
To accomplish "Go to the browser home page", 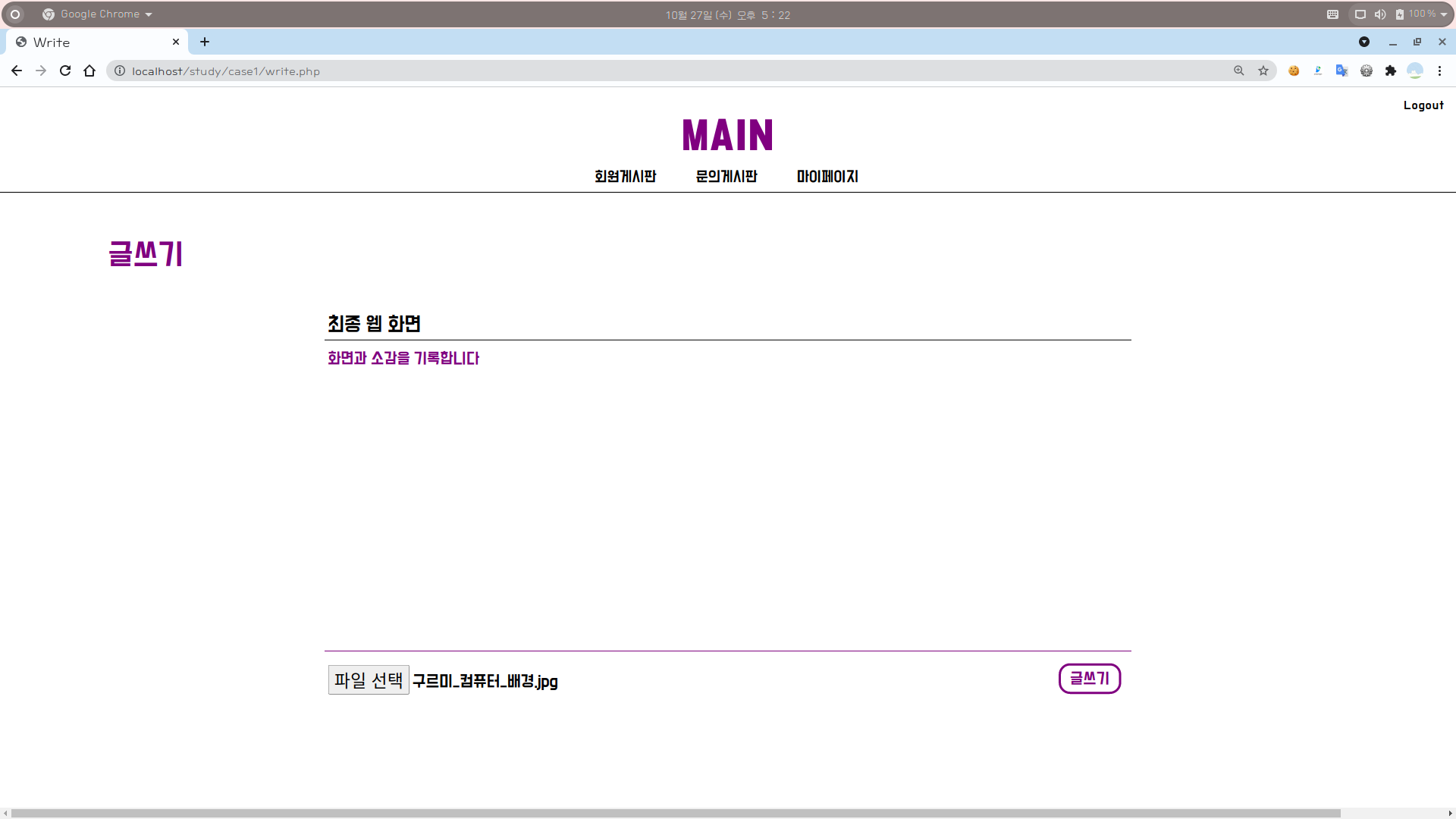I will coord(89,71).
